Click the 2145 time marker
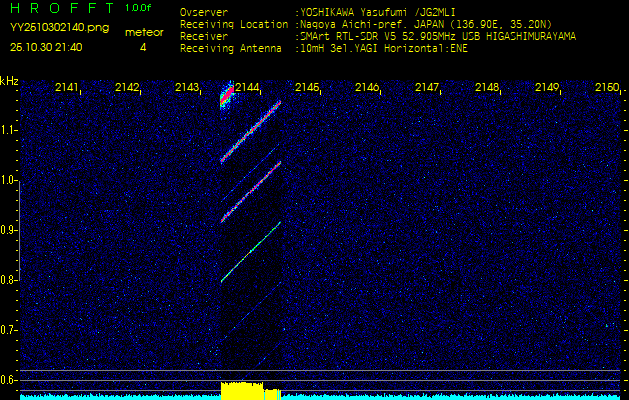The height and width of the screenshot is (400, 629). (x=306, y=88)
